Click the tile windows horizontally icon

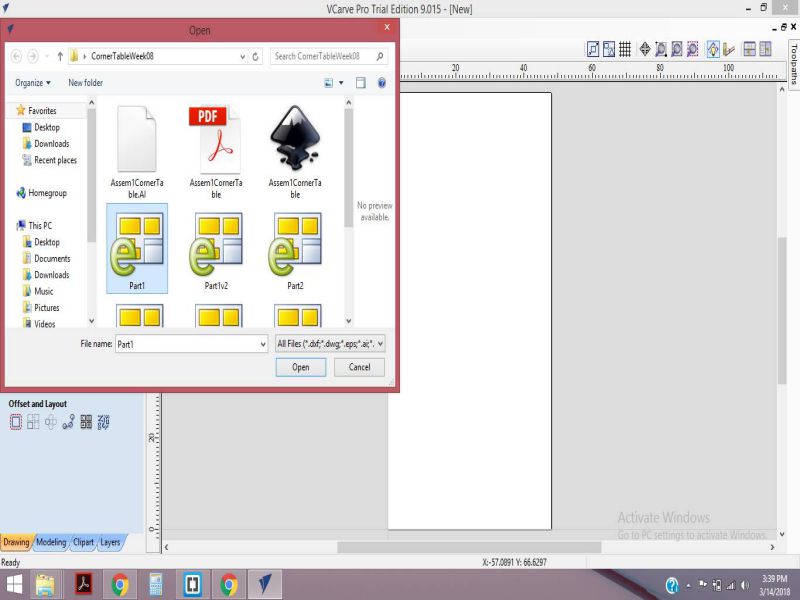(749, 49)
